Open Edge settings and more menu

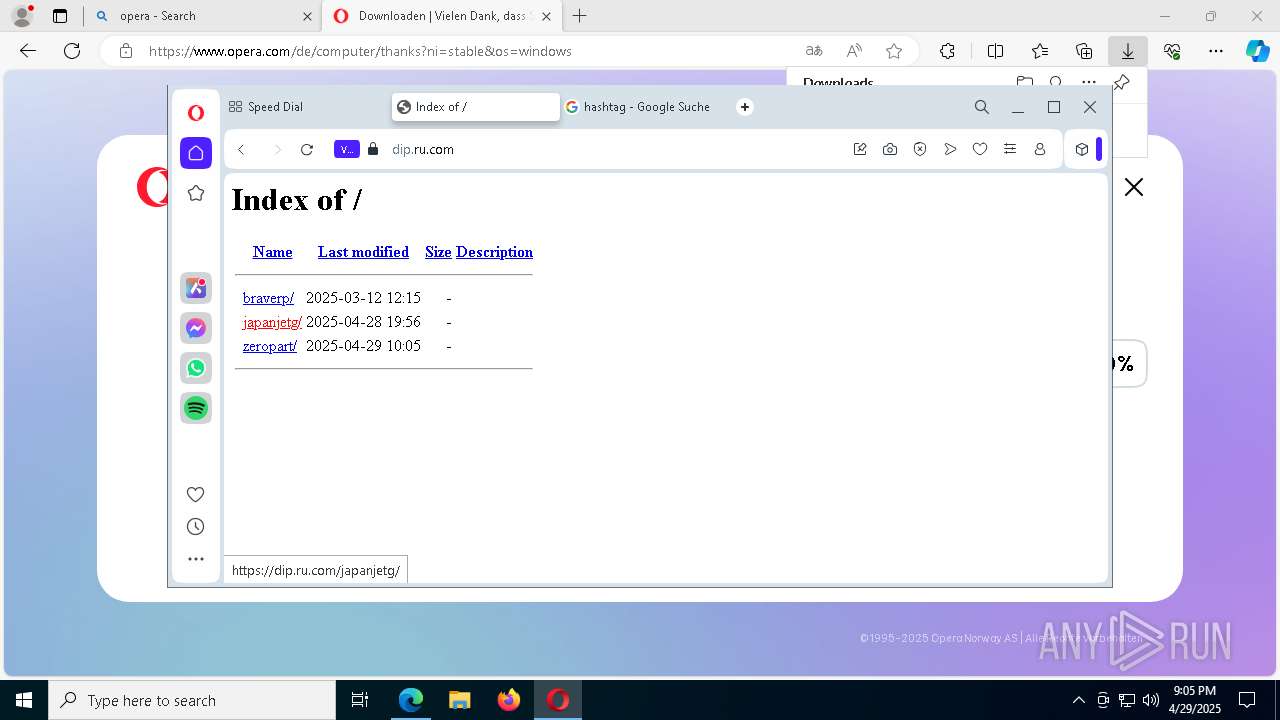click(1216, 51)
